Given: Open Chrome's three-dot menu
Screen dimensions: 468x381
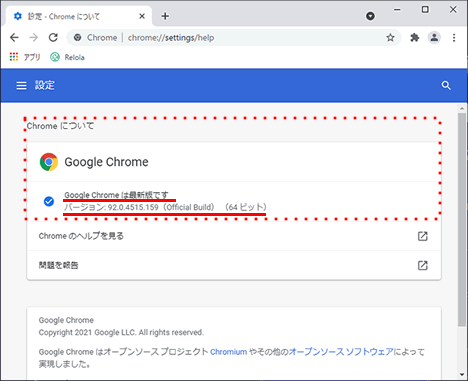Looking at the screenshot, I should point(454,38).
